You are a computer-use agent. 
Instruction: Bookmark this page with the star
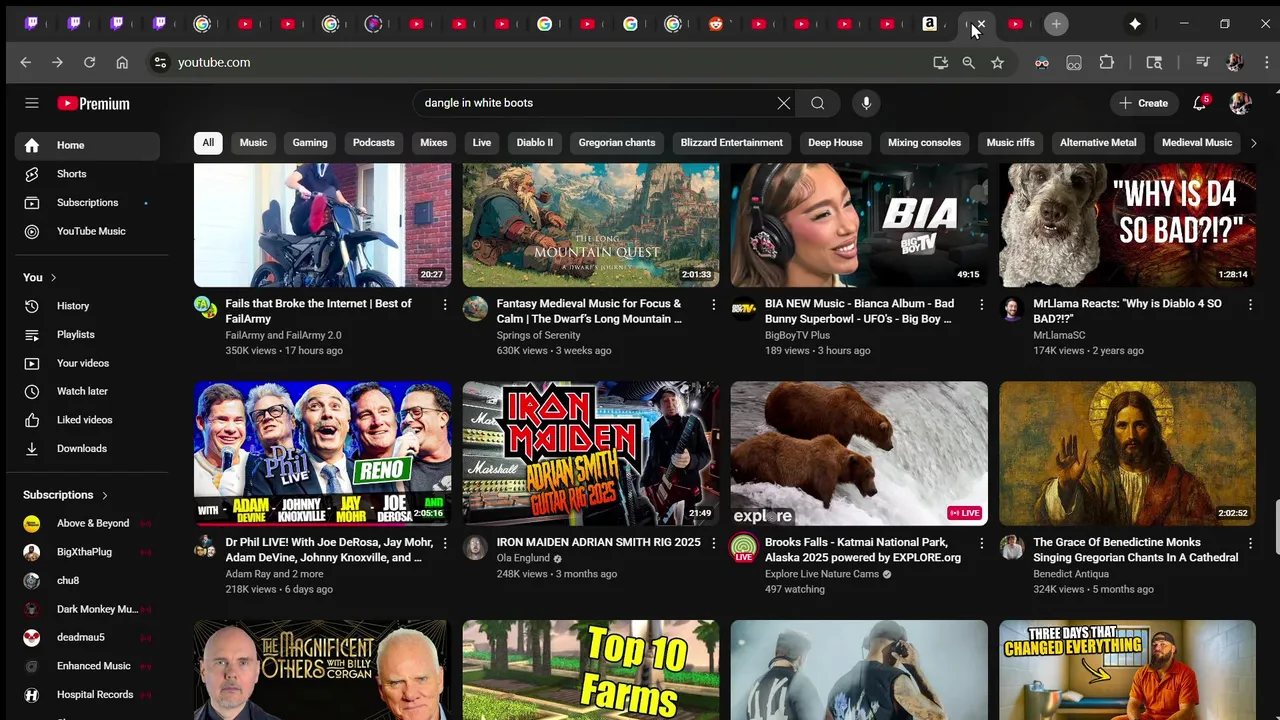pyautogui.click(x=997, y=62)
